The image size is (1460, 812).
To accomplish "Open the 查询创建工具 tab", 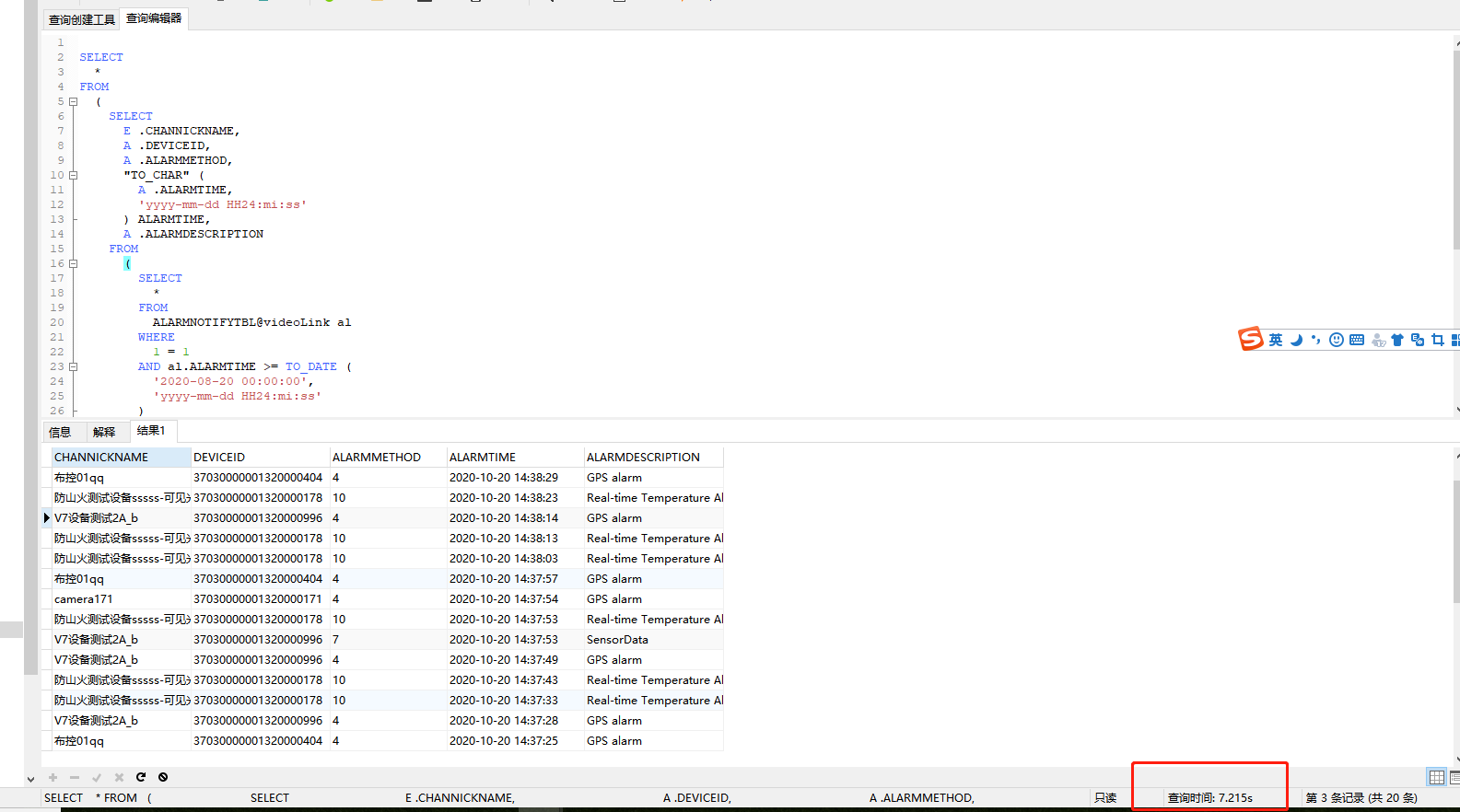I will [x=82, y=19].
